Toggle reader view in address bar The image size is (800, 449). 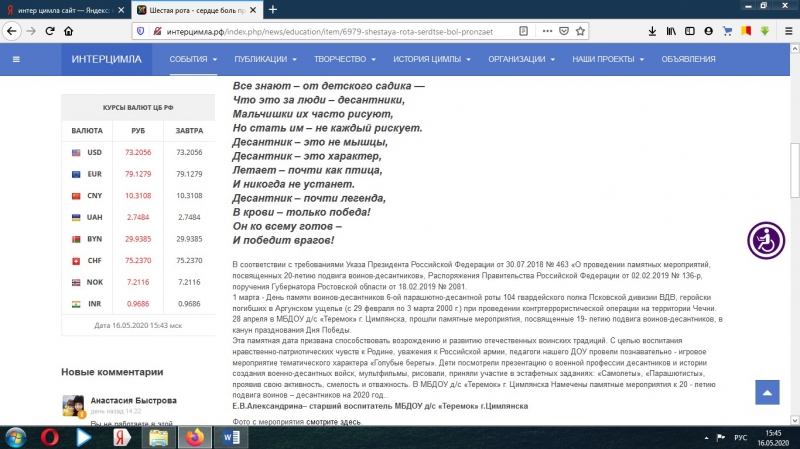523,31
